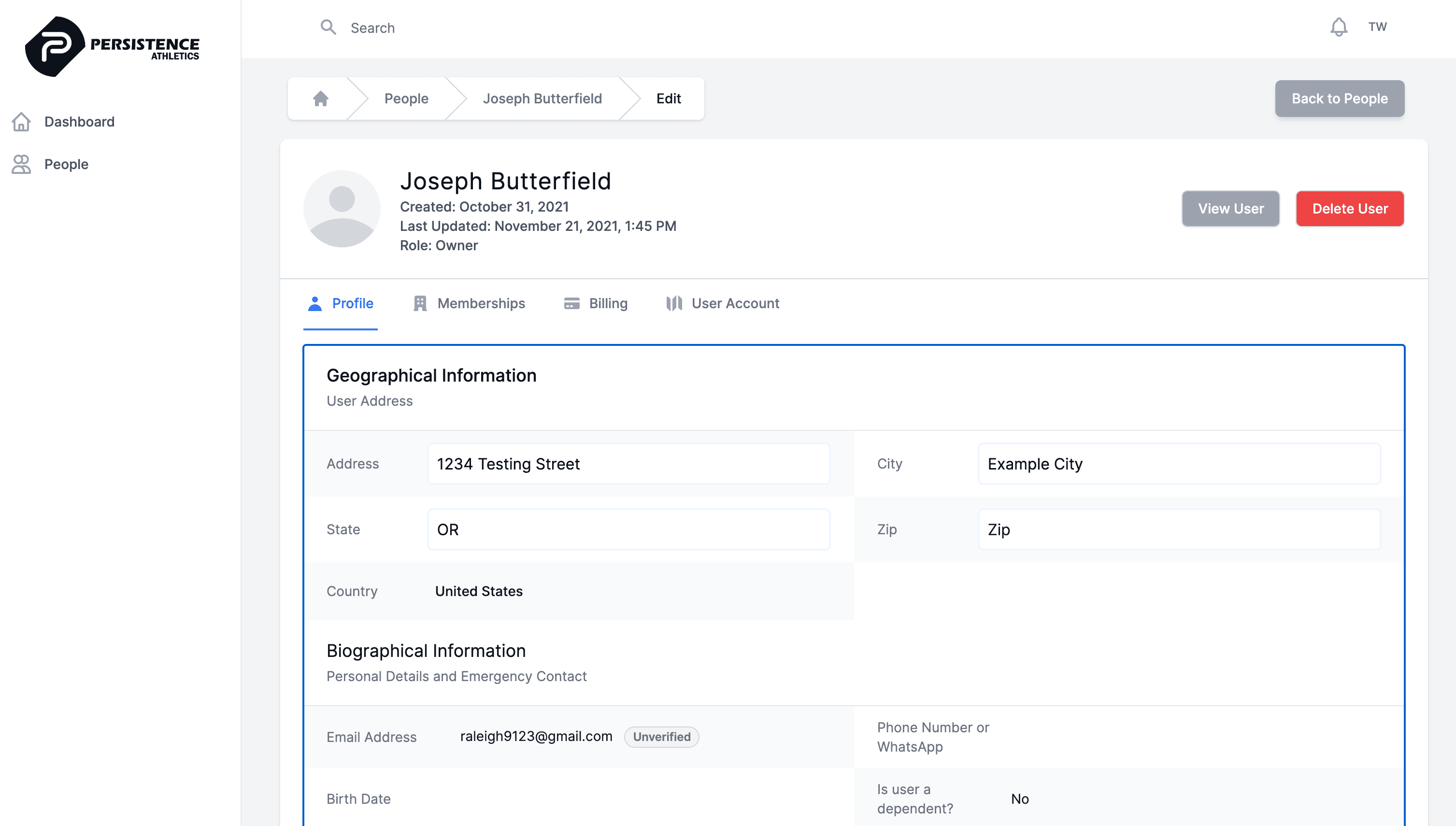The height and width of the screenshot is (826, 1456).
Task: Select the People icon in the sidebar
Action: tap(21, 164)
